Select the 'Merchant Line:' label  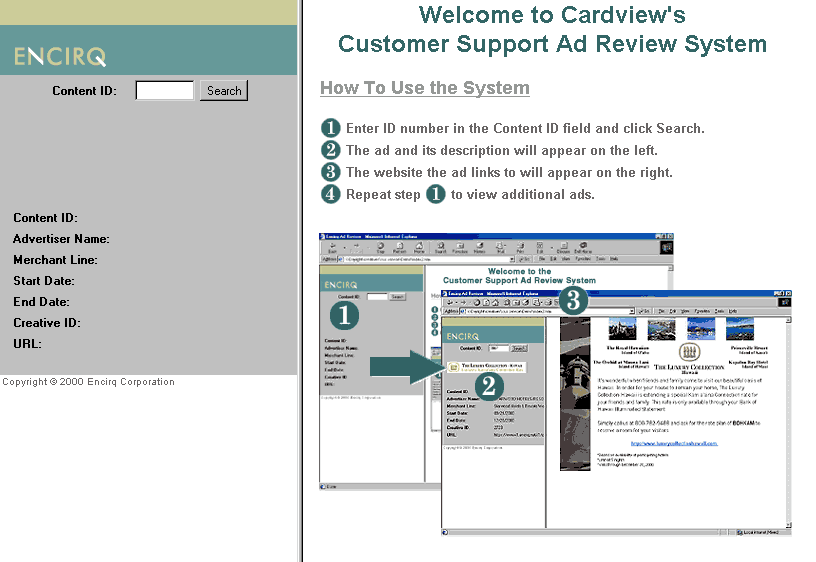(x=55, y=260)
